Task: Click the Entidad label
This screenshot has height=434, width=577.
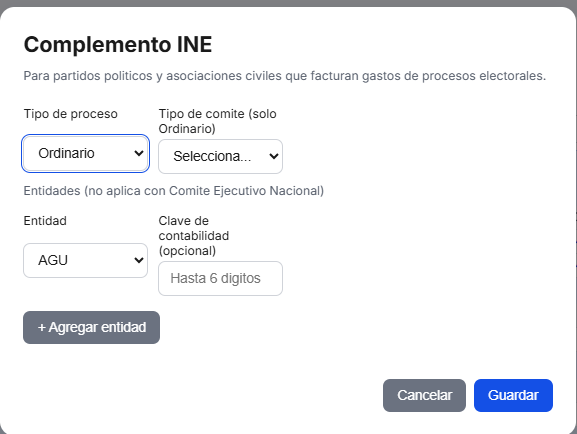Action: coord(45,221)
